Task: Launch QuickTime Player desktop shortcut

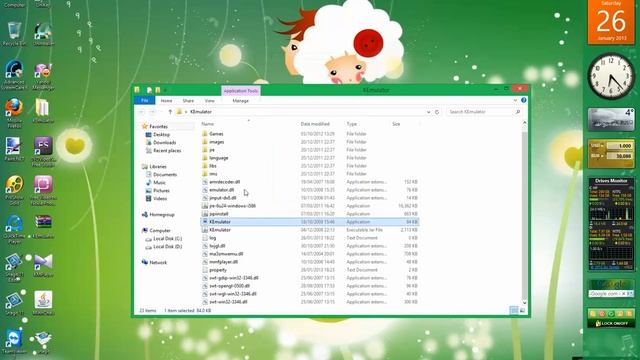Action: (14, 229)
